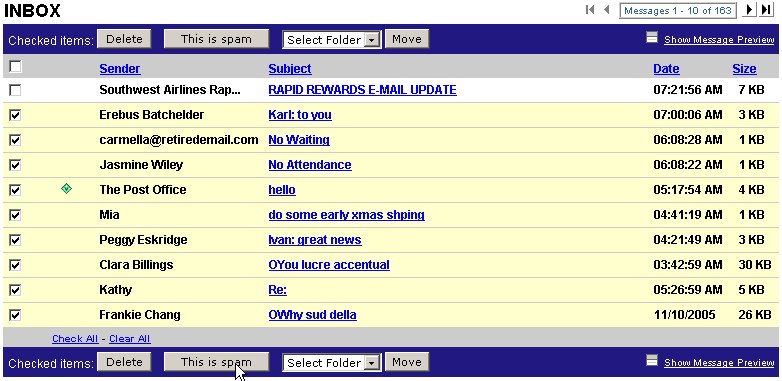The image size is (782, 381).
Task: Click the bottom message preview icon
Action: [x=652, y=361]
